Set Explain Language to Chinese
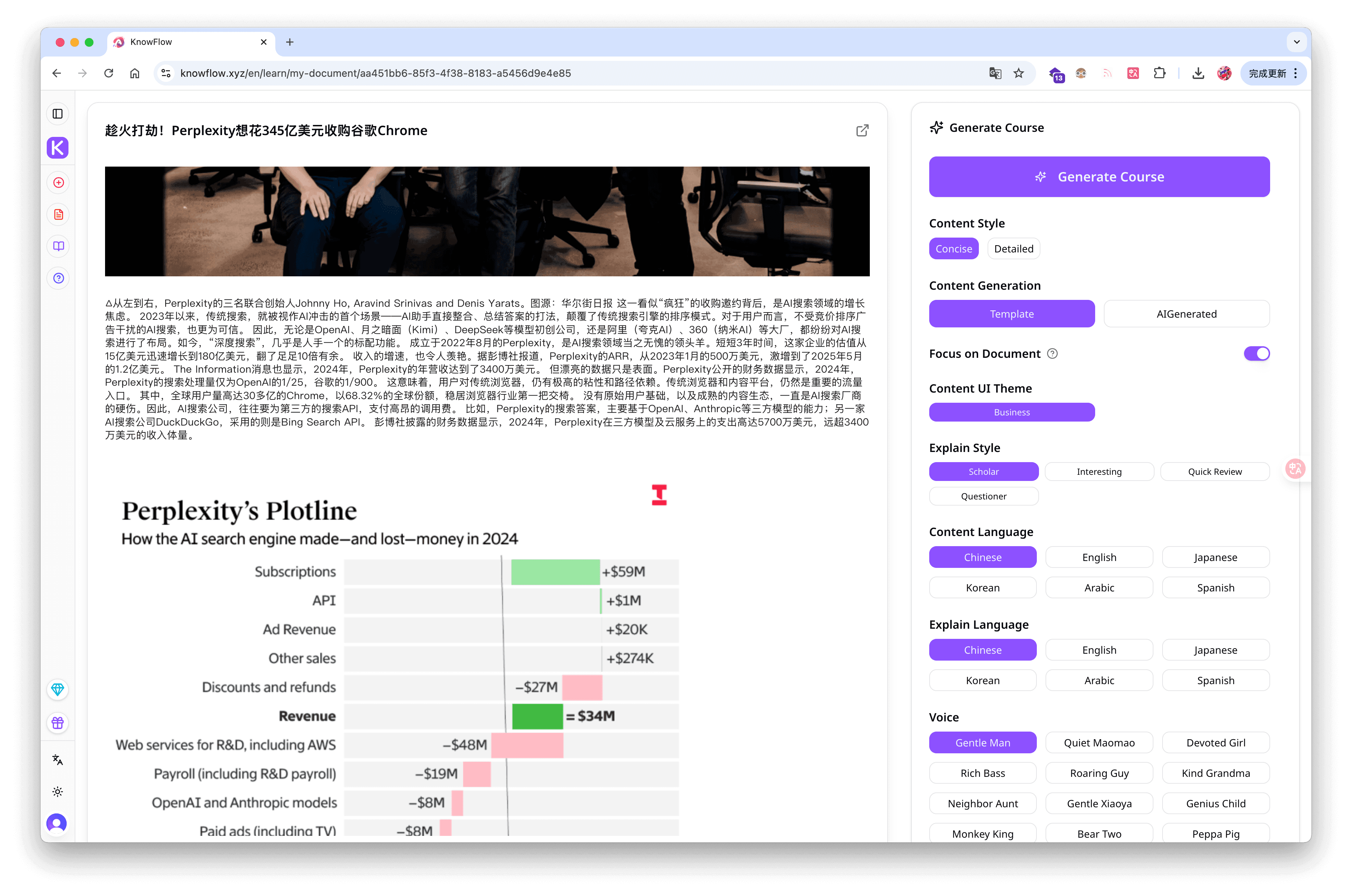The image size is (1352, 896). click(x=982, y=650)
